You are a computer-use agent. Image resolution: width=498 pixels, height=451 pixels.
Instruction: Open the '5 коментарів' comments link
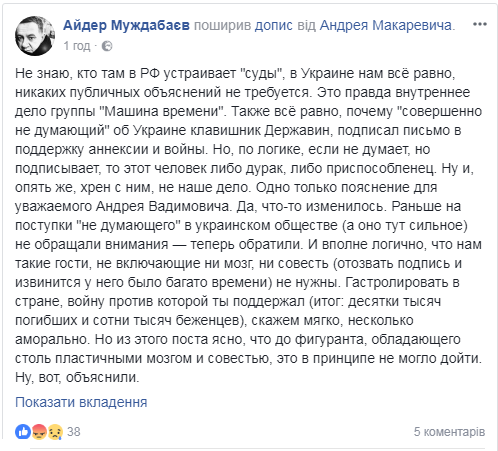(449, 432)
